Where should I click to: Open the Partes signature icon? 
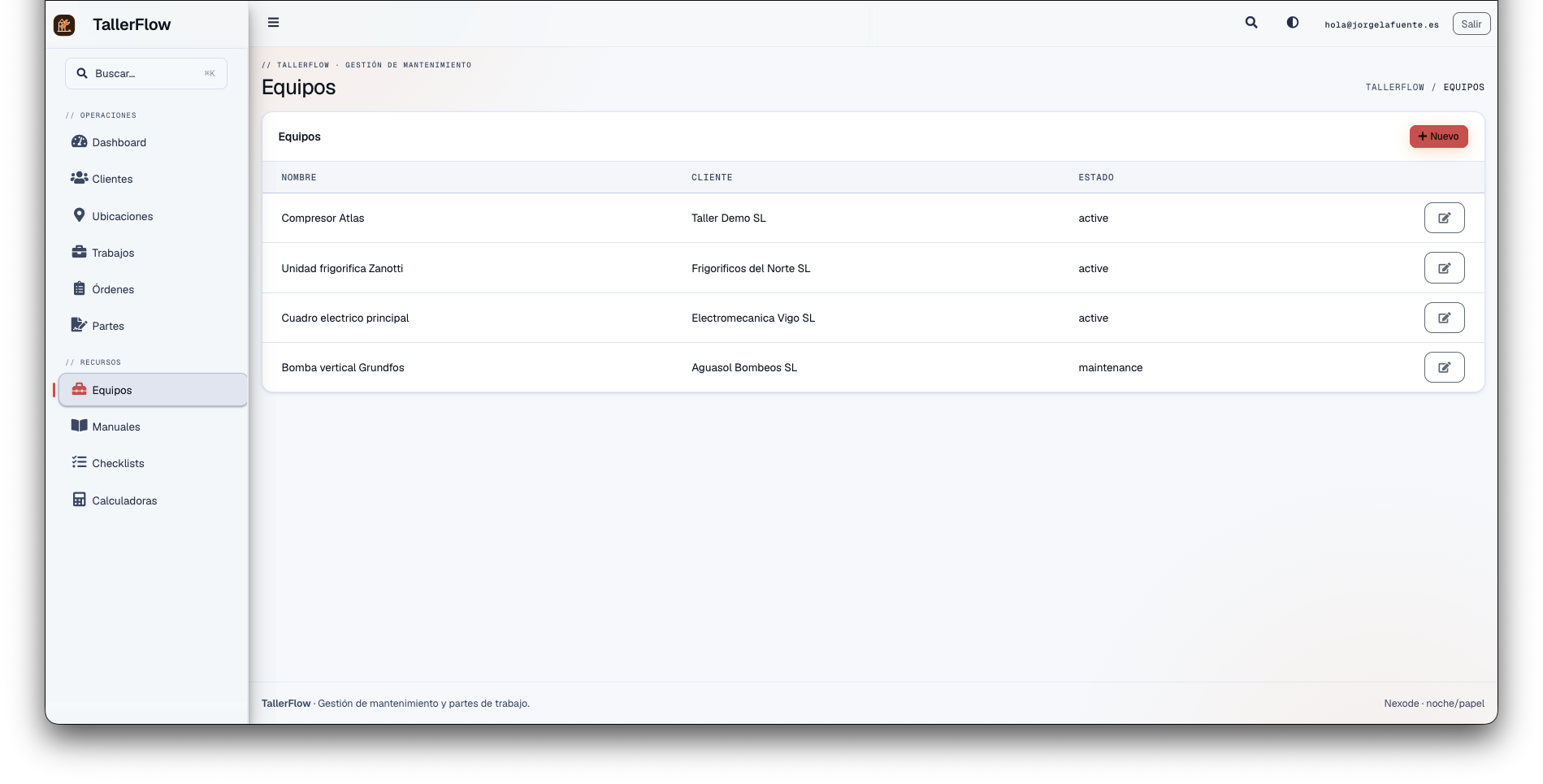(x=80, y=325)
